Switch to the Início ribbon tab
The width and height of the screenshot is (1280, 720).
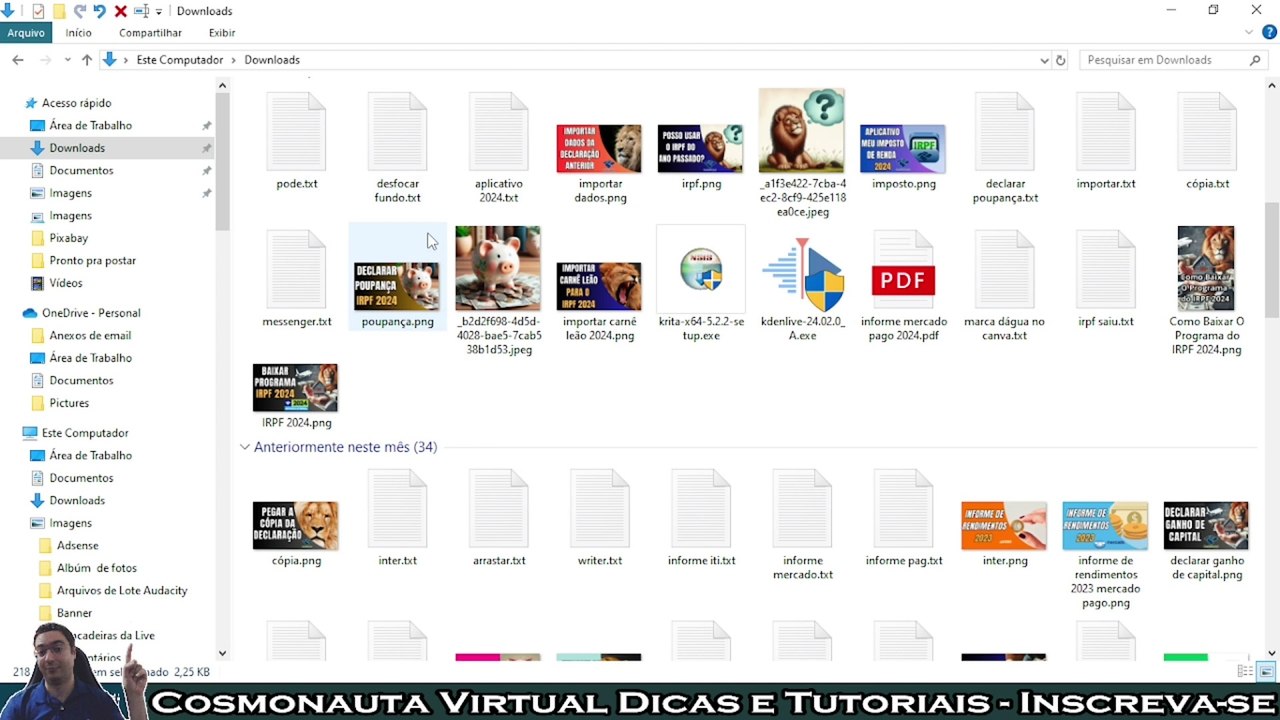click(78, 33)
